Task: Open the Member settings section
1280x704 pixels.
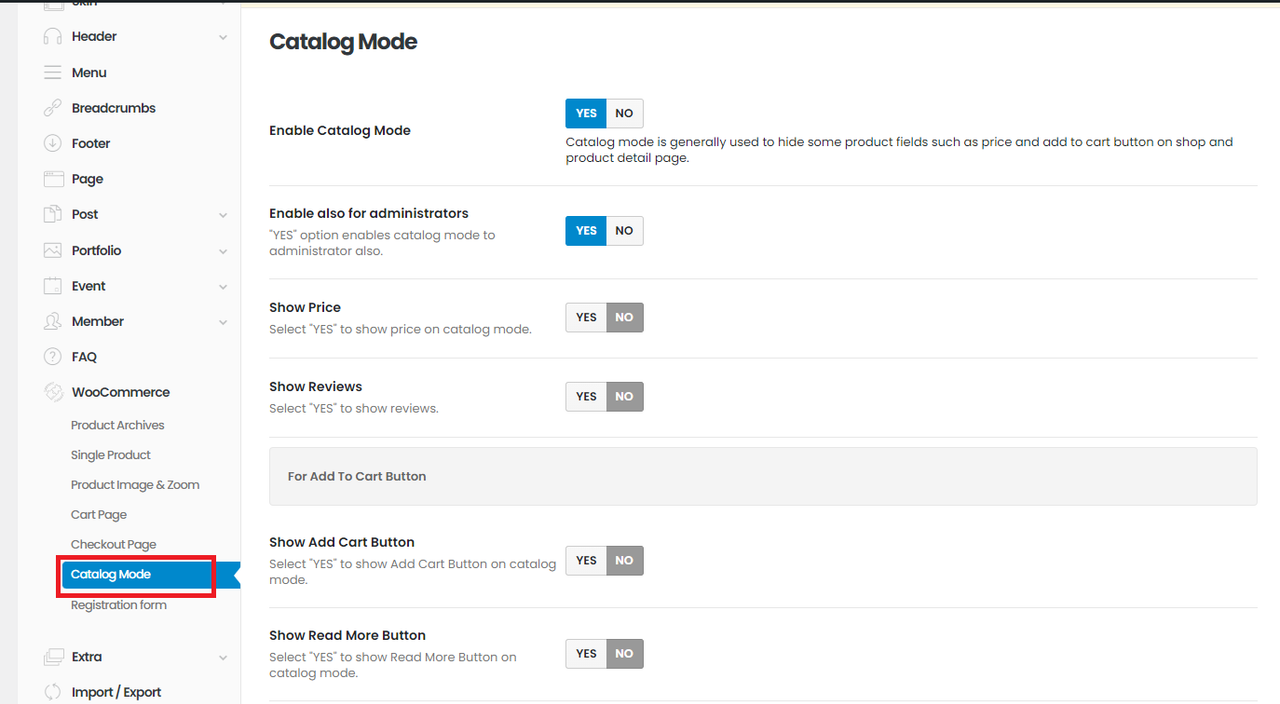Action: [98, 321]
